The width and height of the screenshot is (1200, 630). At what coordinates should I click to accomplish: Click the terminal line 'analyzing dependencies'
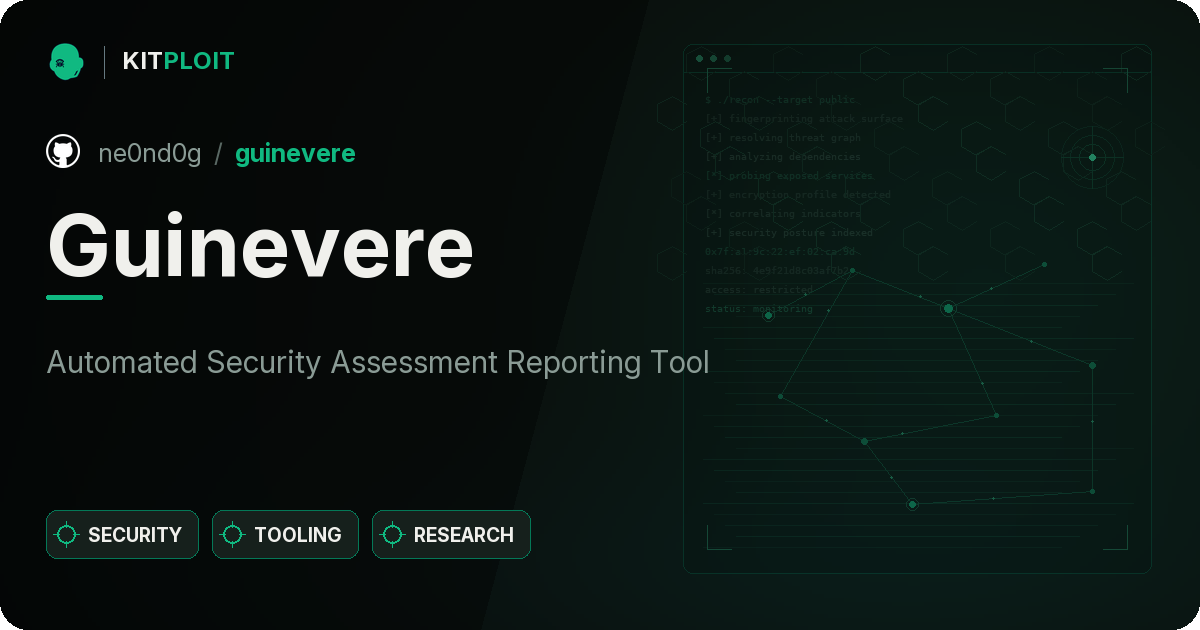(x=783, y=157)
